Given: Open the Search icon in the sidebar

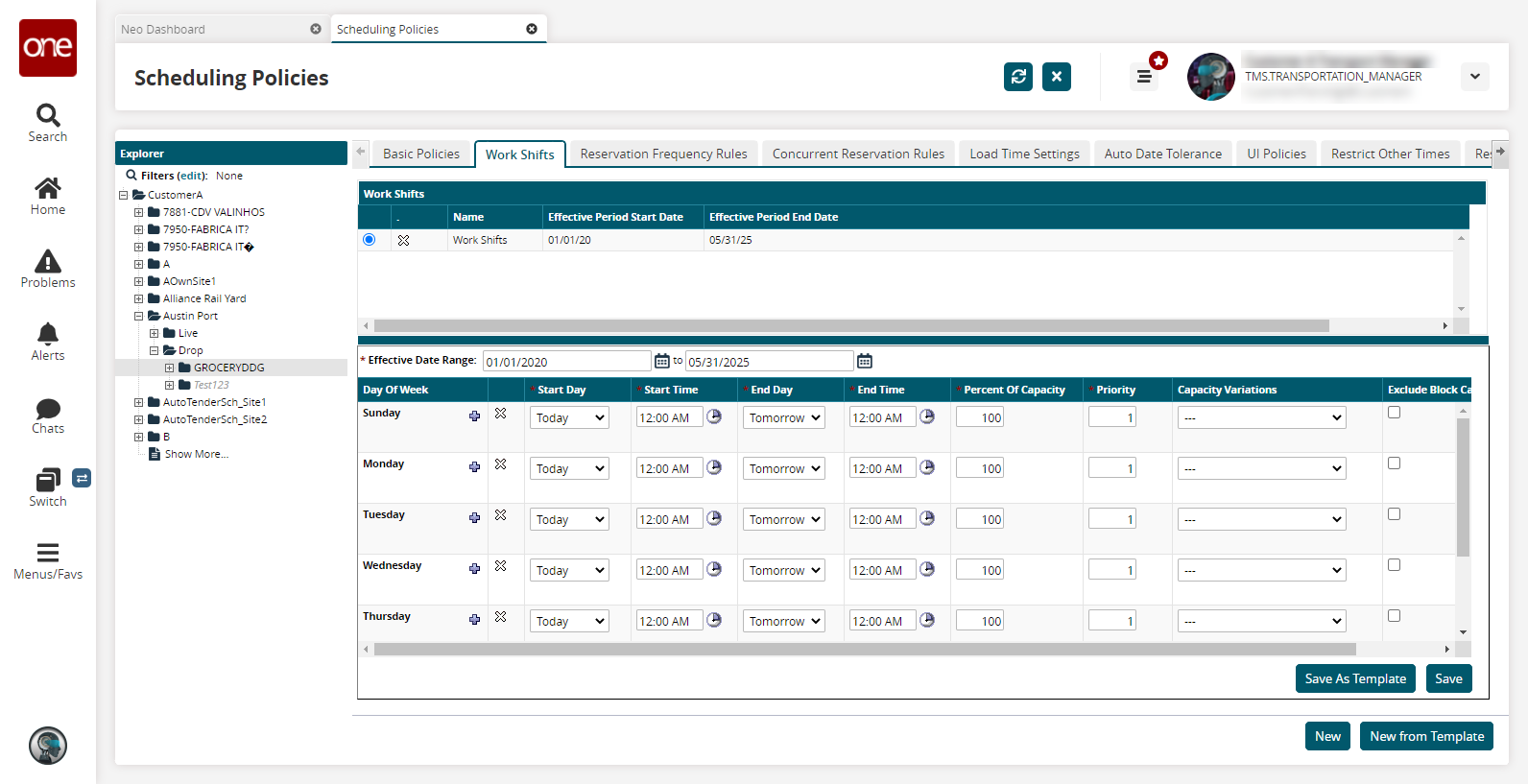Looking at the screenshot, I should tap(48, 116).
